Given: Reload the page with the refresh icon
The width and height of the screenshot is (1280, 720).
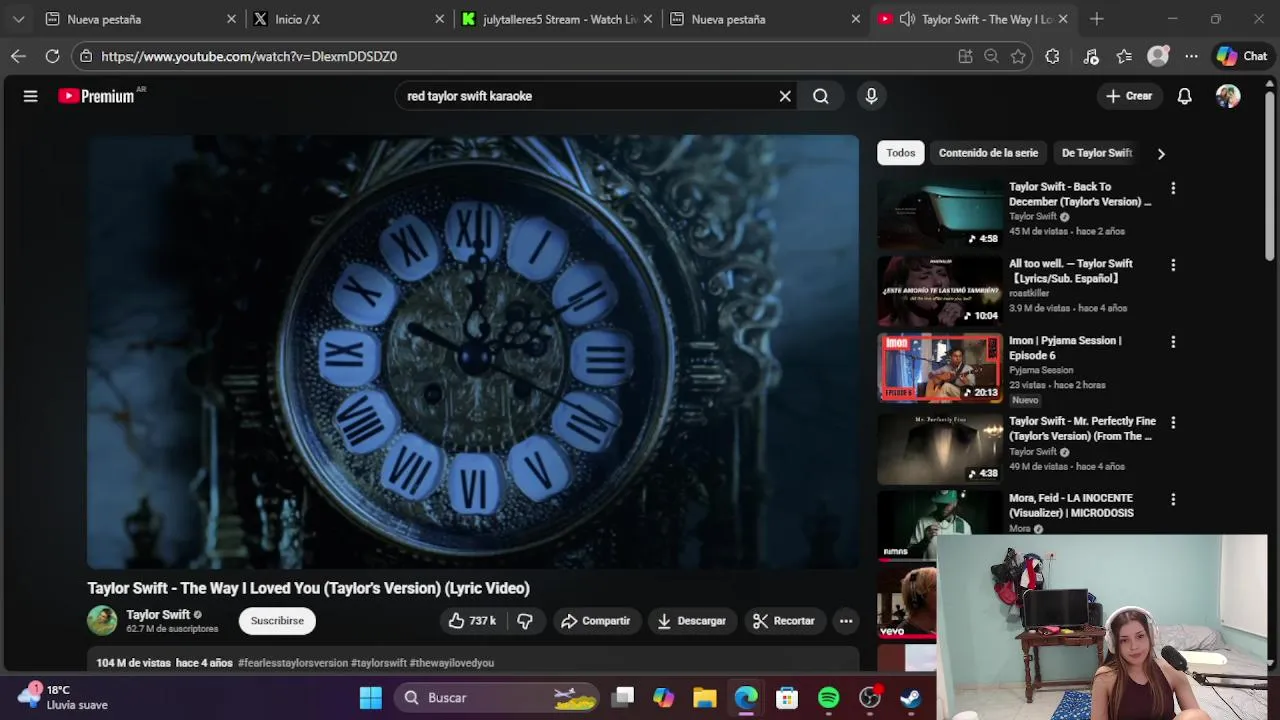Looking at the screenshot, I should click(x=52, y=56).
